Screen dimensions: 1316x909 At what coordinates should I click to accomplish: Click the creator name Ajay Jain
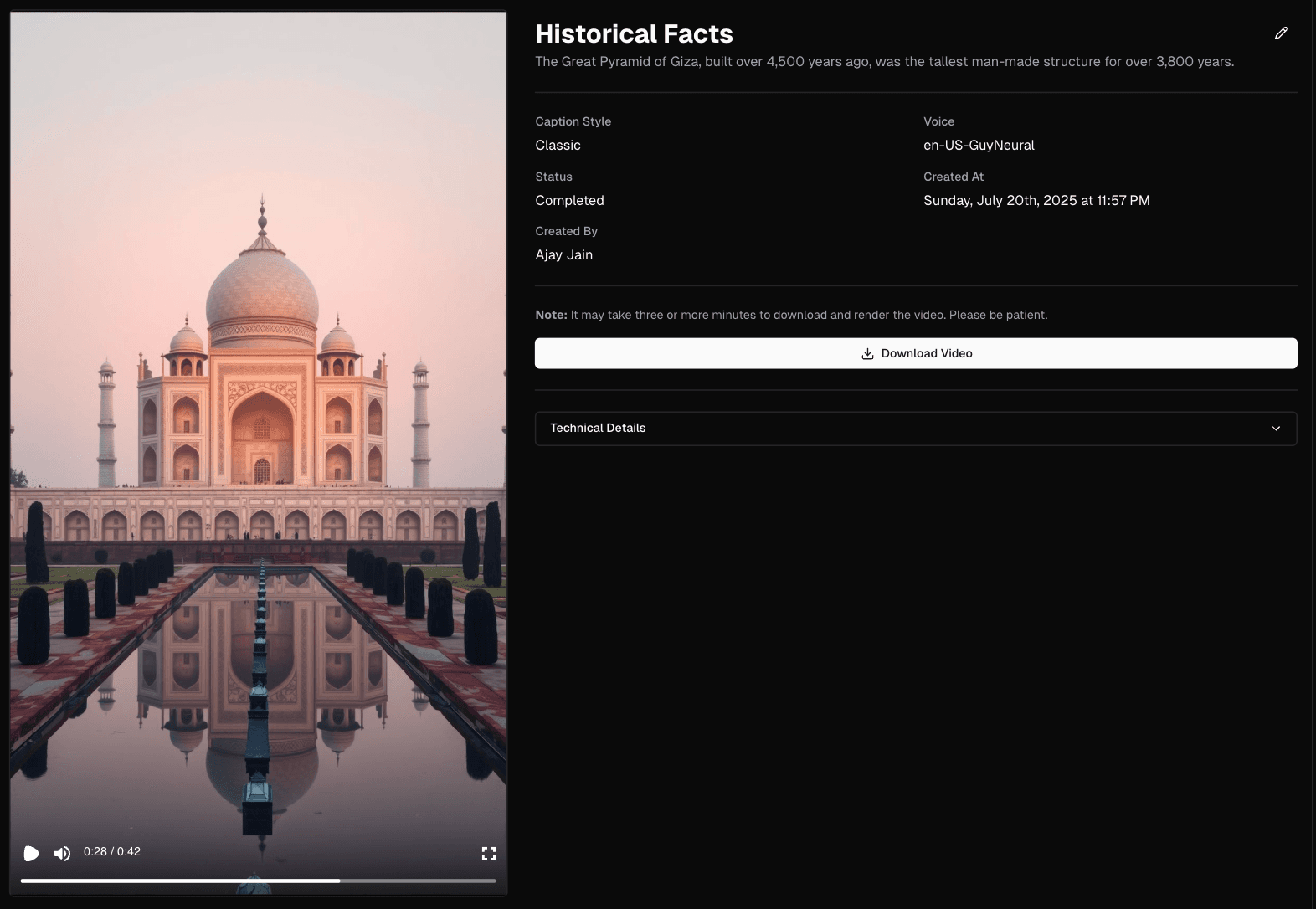(563, 254)
